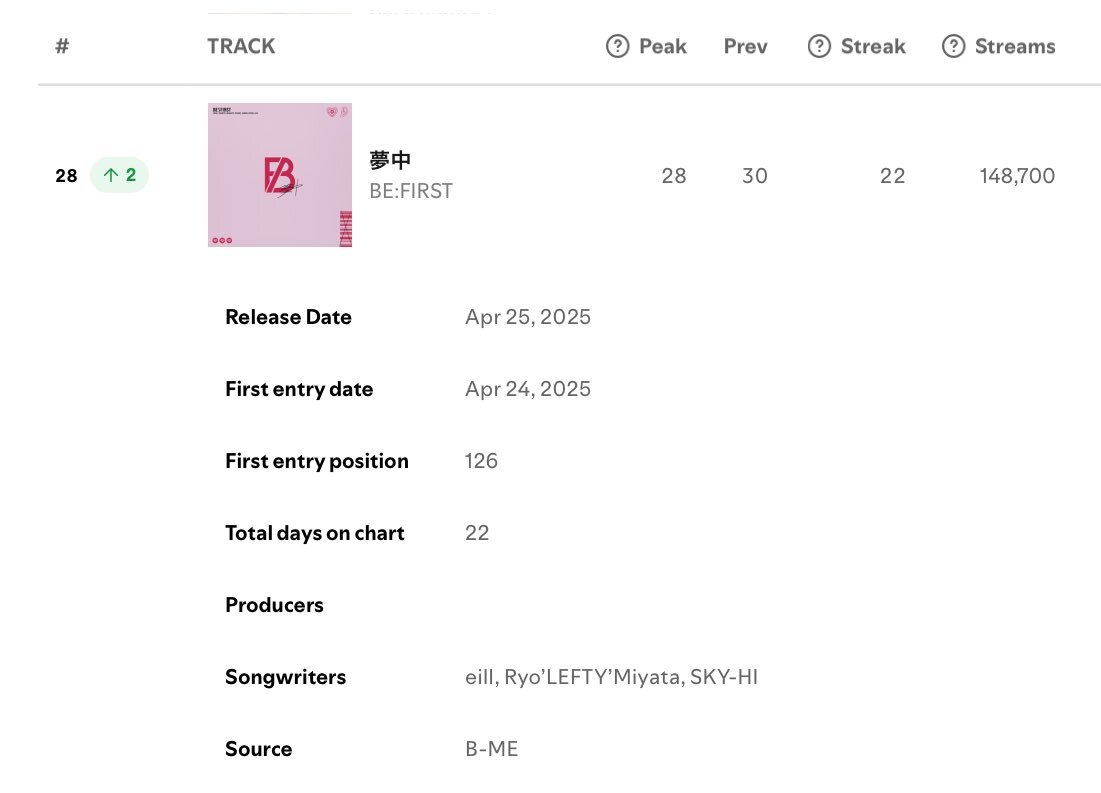Click the B-ME source value
The image size is (1101, 793).
tap(492, 749)
